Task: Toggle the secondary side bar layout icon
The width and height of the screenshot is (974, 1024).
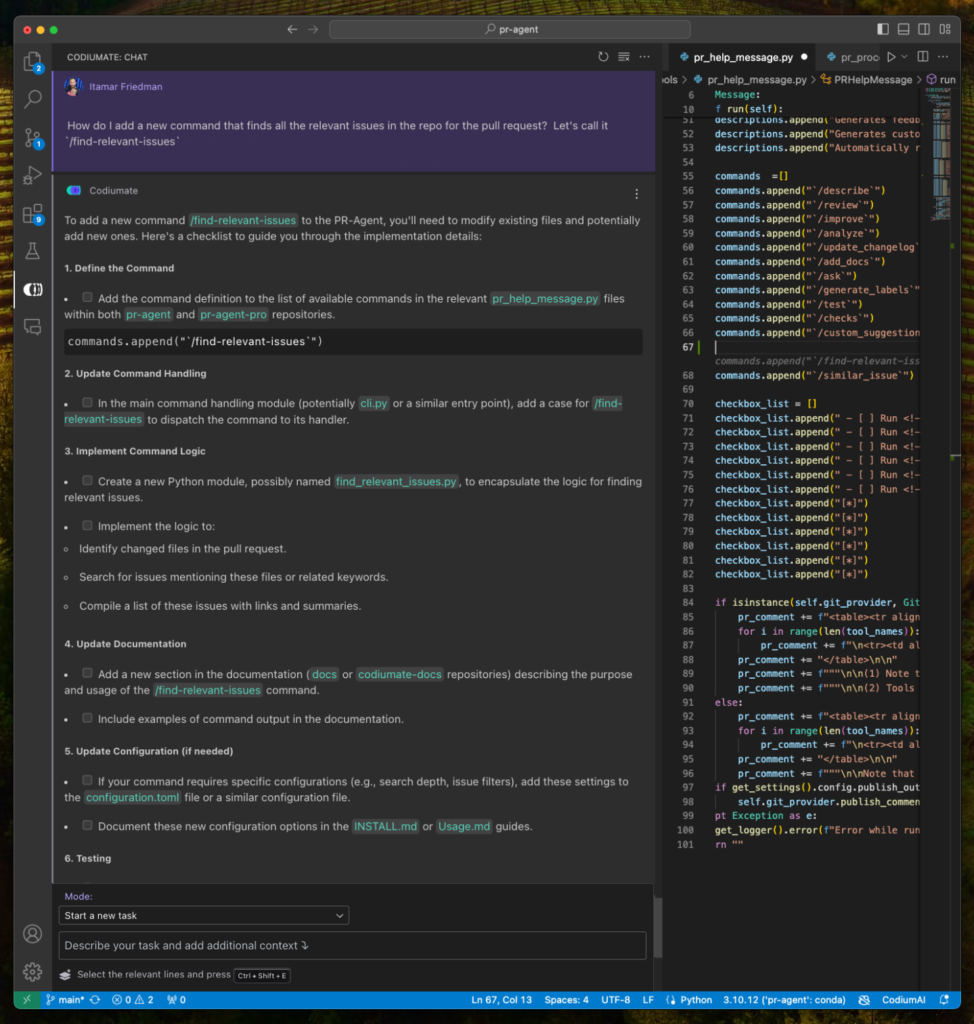Action: [924, 29]
